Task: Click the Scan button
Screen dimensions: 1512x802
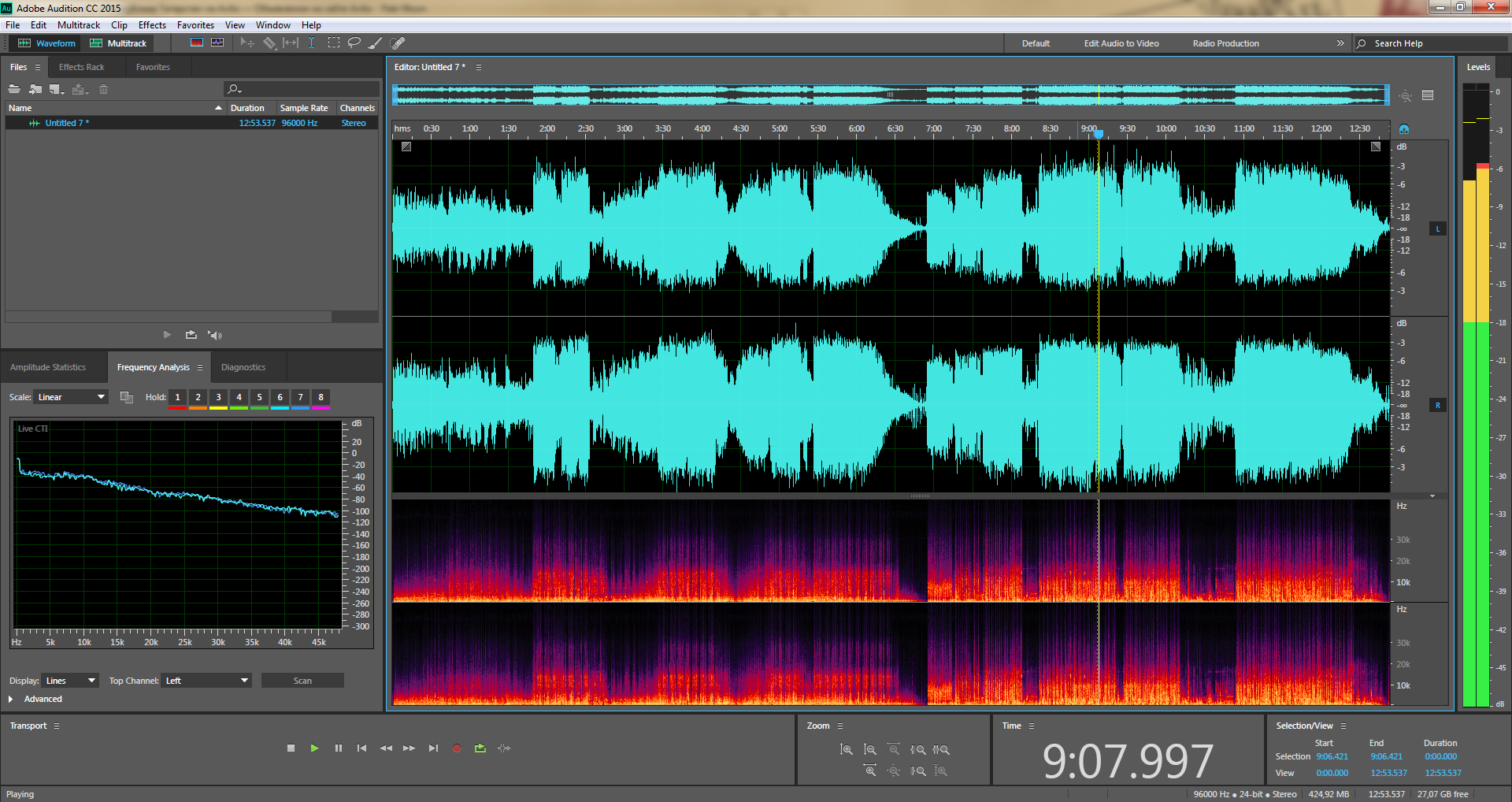Action: 302,681
